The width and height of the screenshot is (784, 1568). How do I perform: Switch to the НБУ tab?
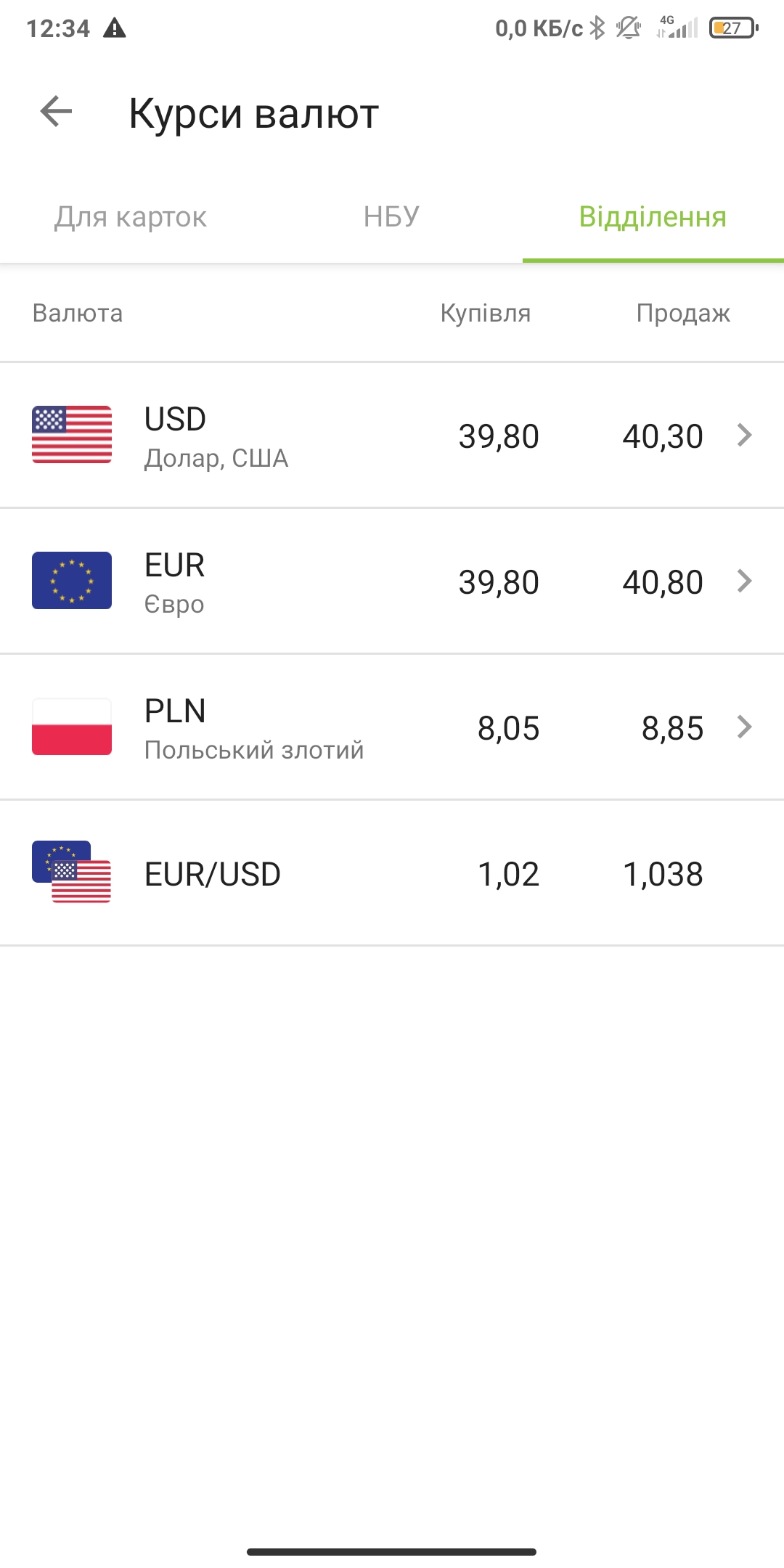[x=391, y=217]
